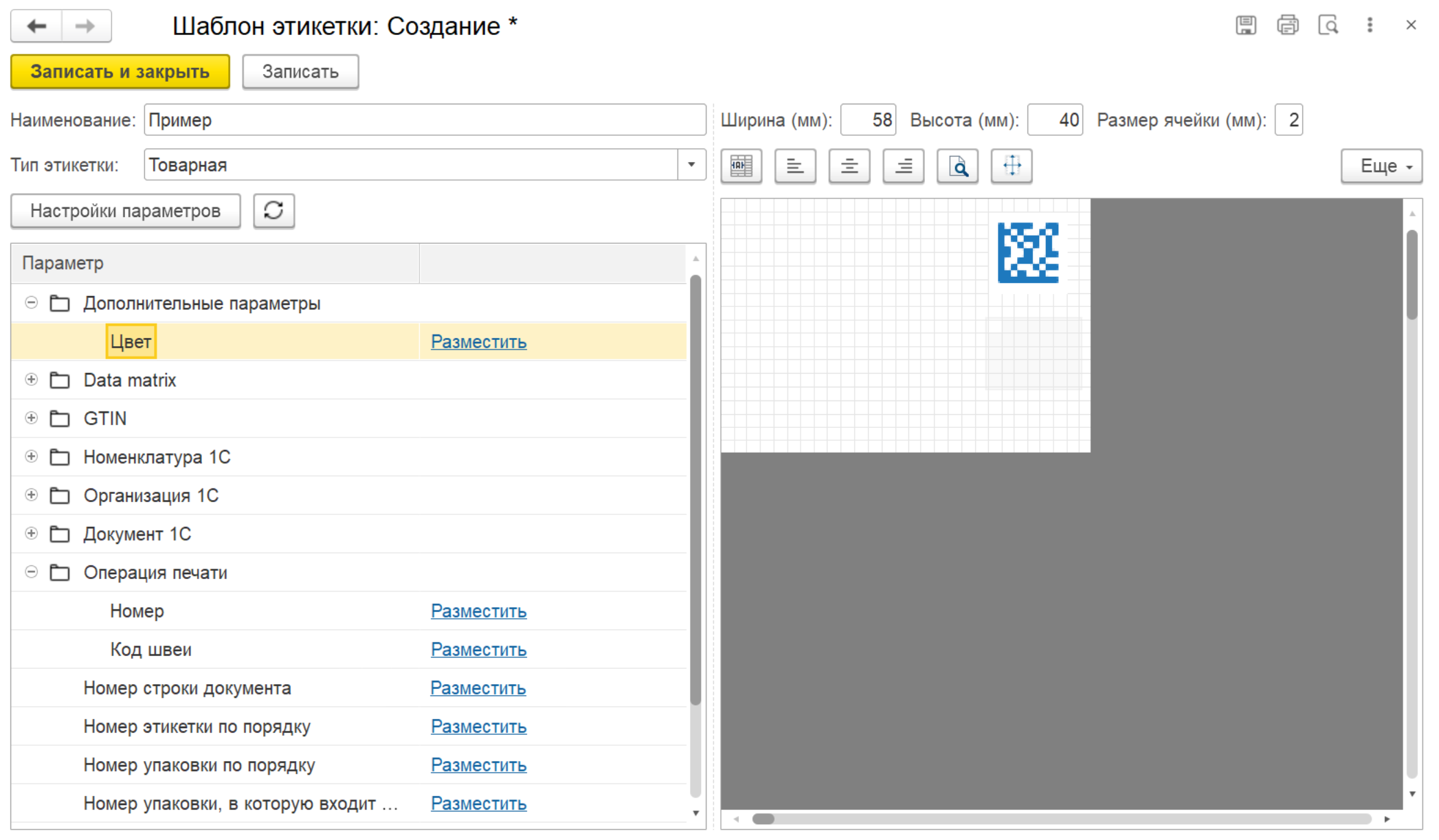1439x840 pixels.
Task: Click the parameter list scroll down arrow
Action: pyautogui.click(x=695, y=813)
